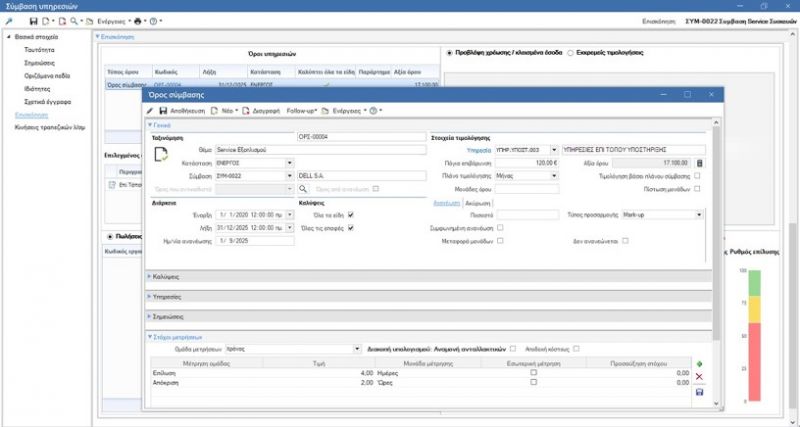Viewport: 800px width, 427px height.
Task: Open the Follow-up menu in dialog toolbar
Action: (x=302, y=111)
